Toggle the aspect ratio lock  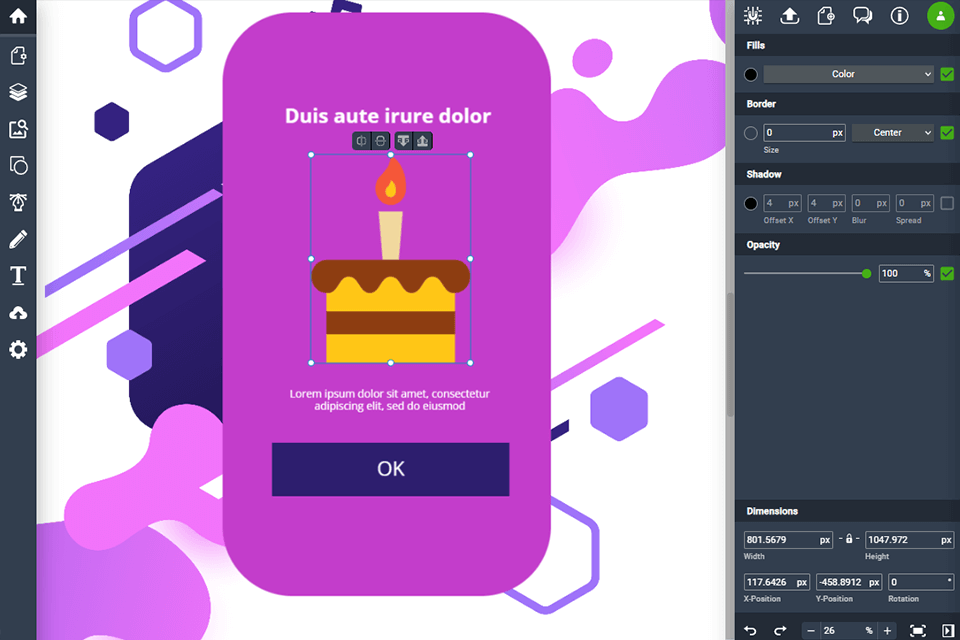click(849, 539)
